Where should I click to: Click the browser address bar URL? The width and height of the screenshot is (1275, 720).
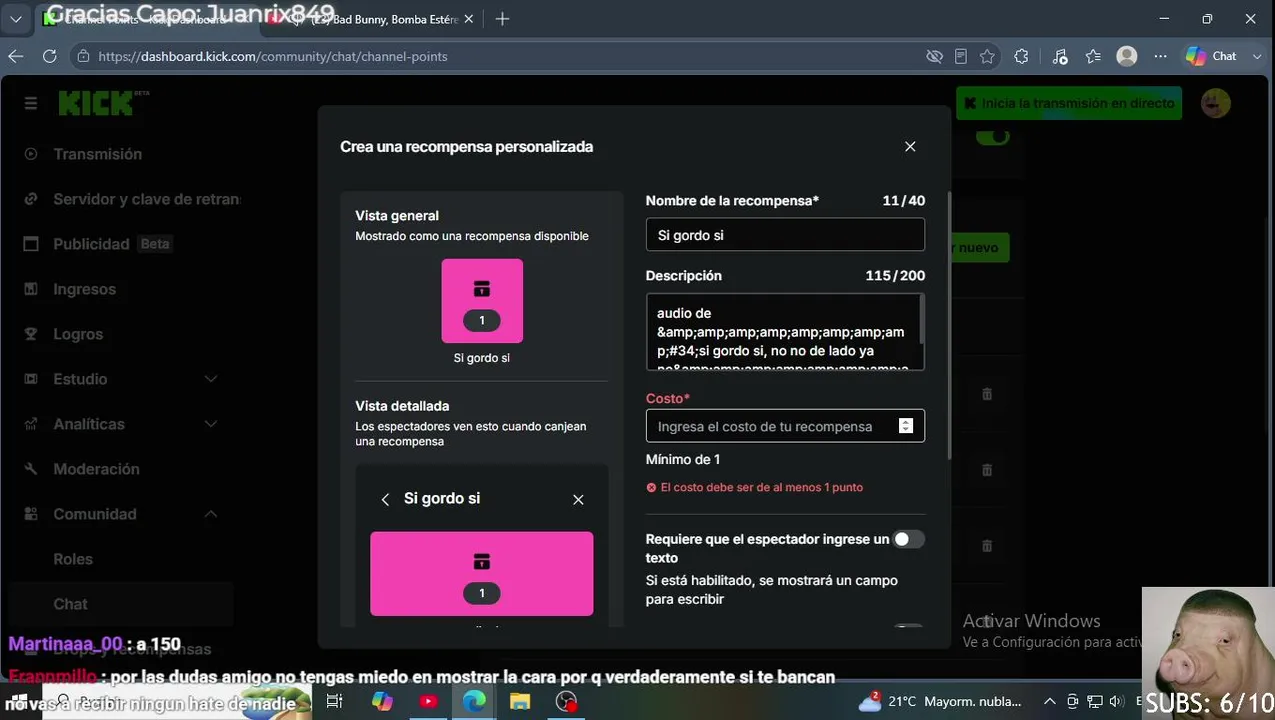(273, 56)
